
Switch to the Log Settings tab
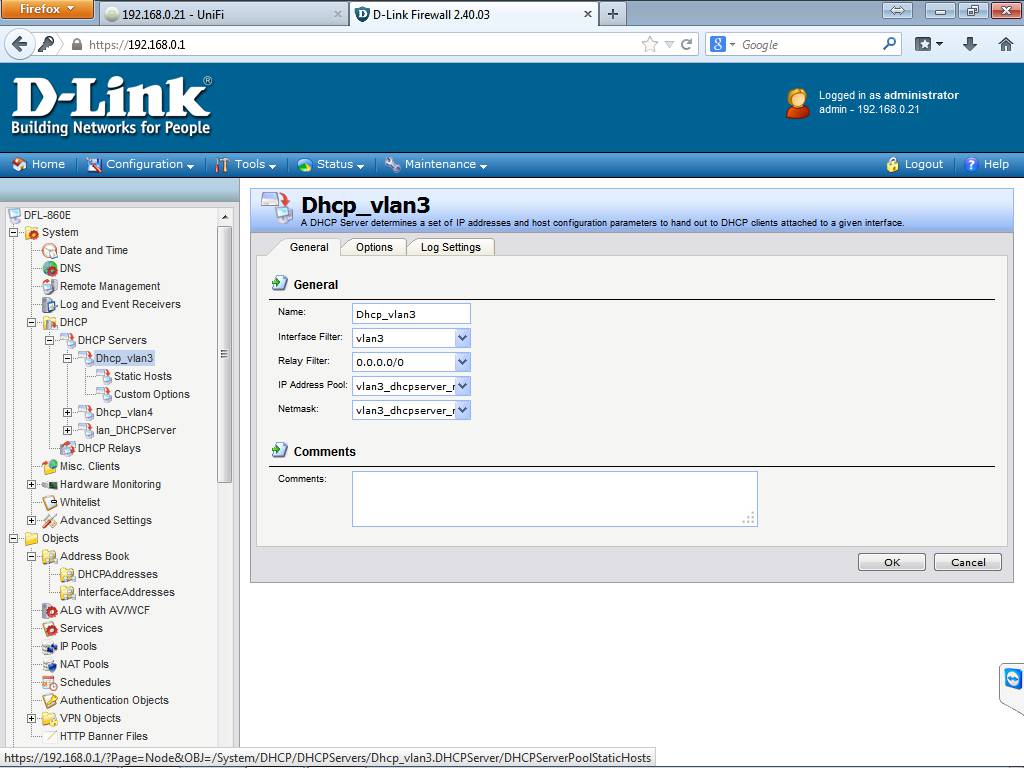[x=451, y=248]
